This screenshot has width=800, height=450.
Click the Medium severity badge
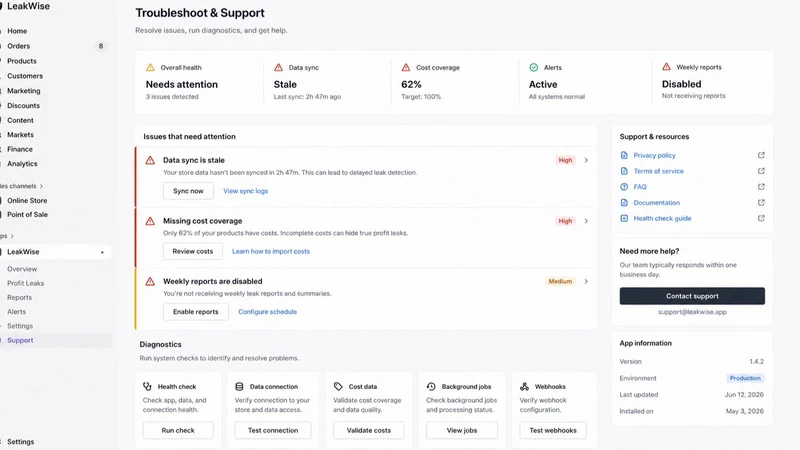pyautogui.click(x=560, y=282)
